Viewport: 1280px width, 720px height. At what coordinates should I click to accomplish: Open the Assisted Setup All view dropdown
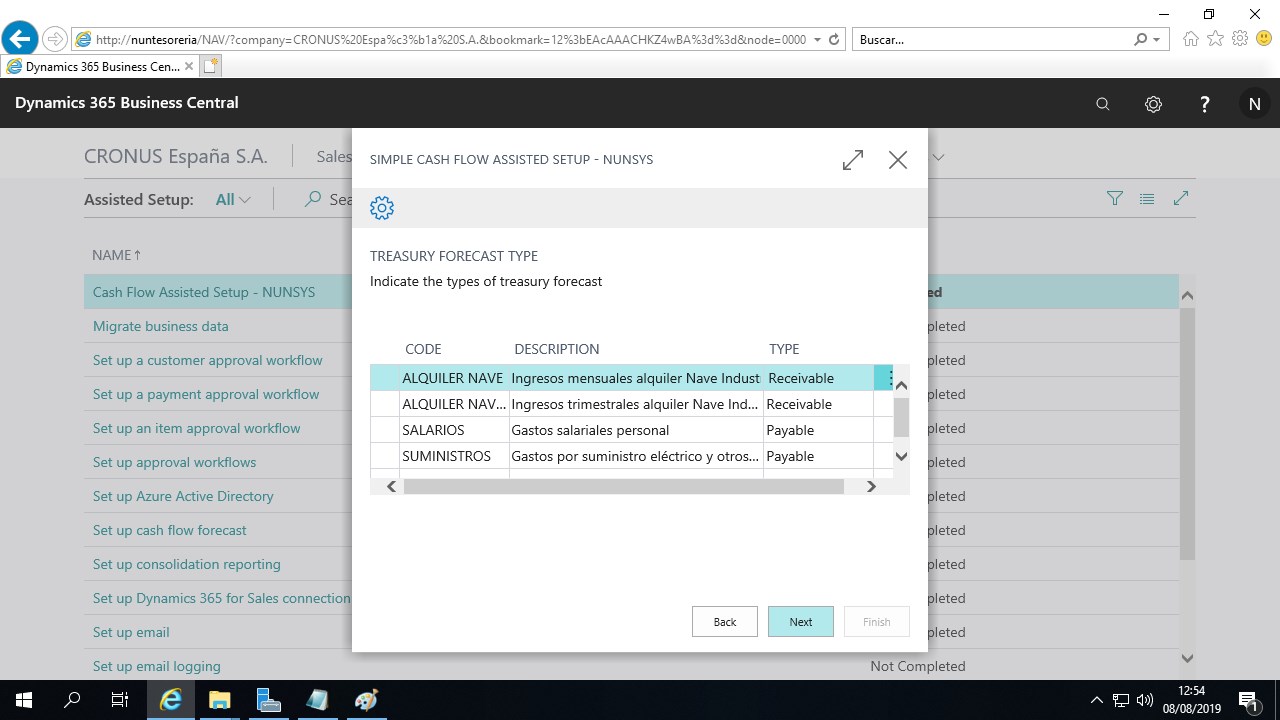233,199
